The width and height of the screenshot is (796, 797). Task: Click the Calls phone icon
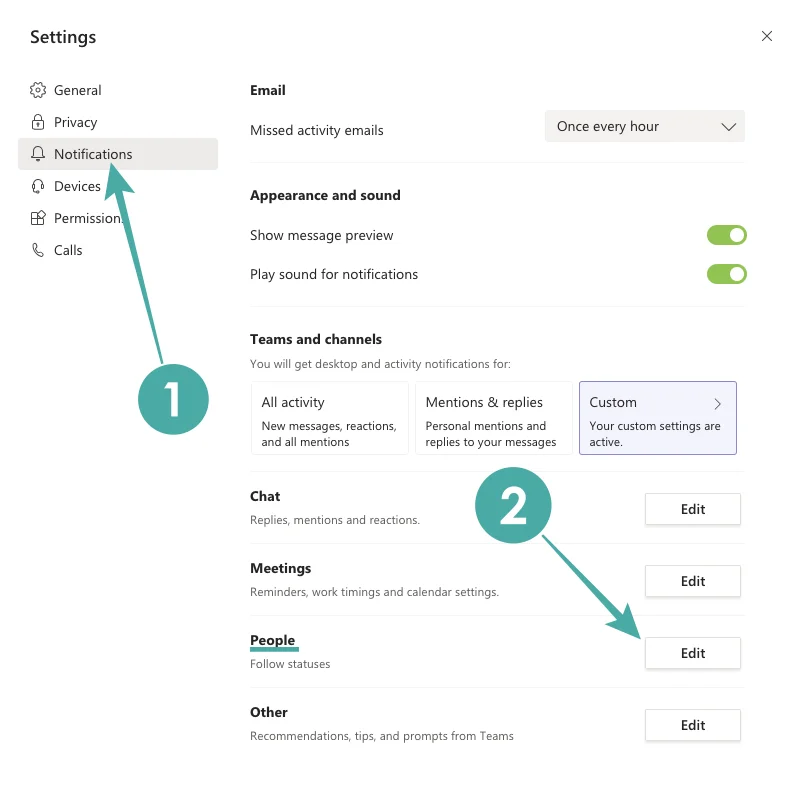38,250
